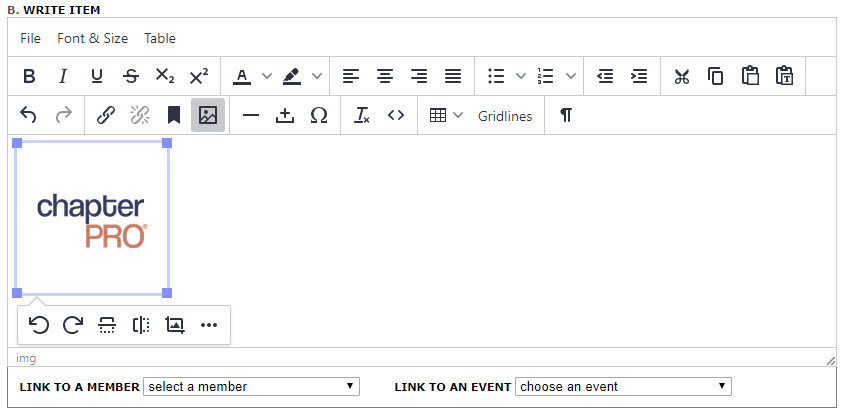Open numbered list style dropdown
The width and height of the screenshot is (851, 415).
pyautogui.click(x=570, y=76)
